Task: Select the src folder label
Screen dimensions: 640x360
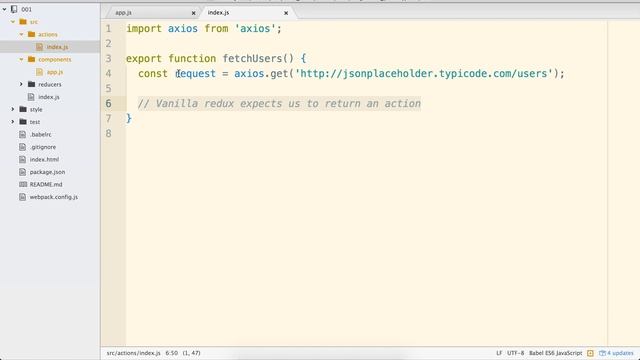Action: click(x=34, y=22)
